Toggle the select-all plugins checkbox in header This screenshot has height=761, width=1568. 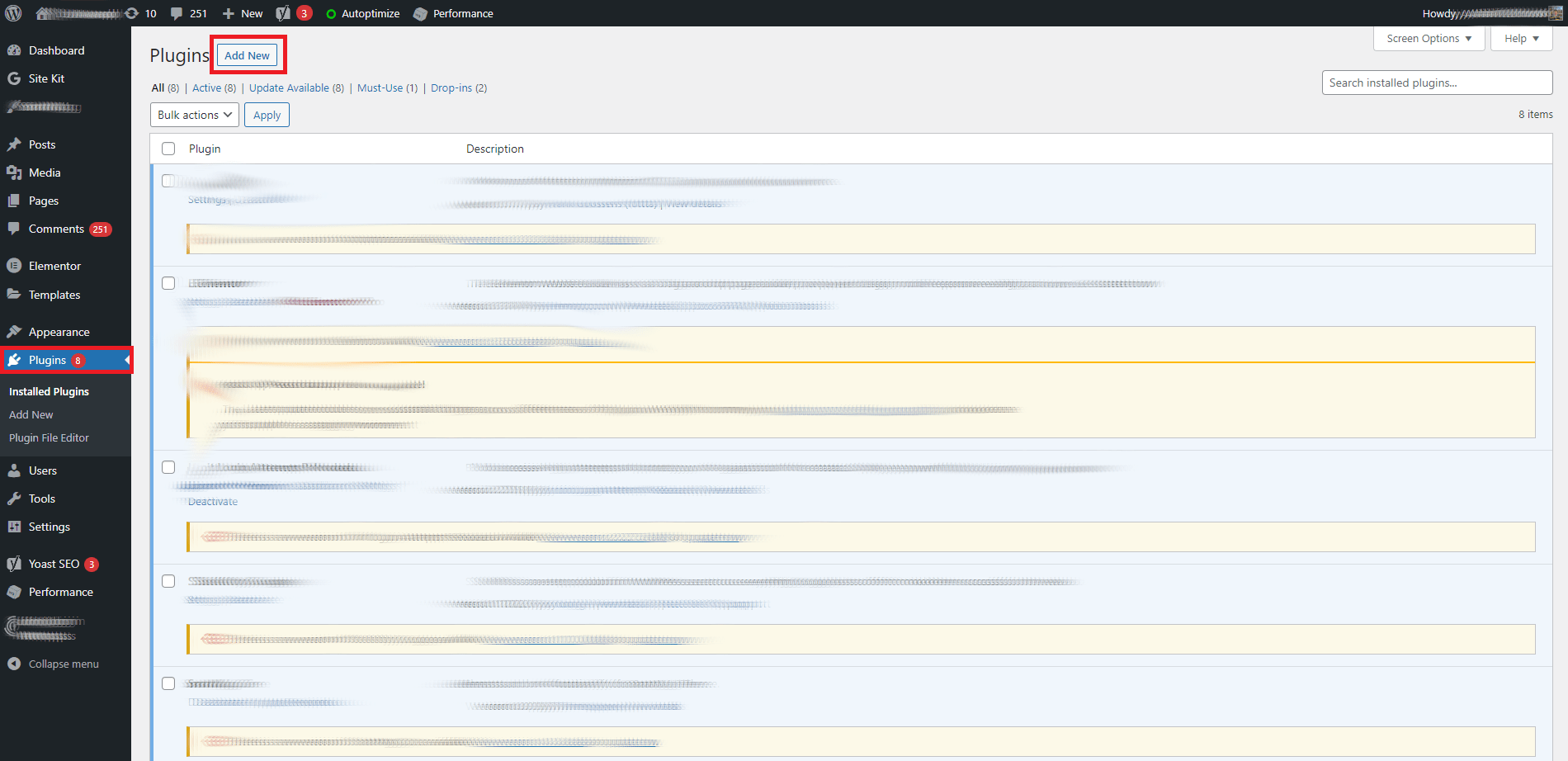(168, 149)
